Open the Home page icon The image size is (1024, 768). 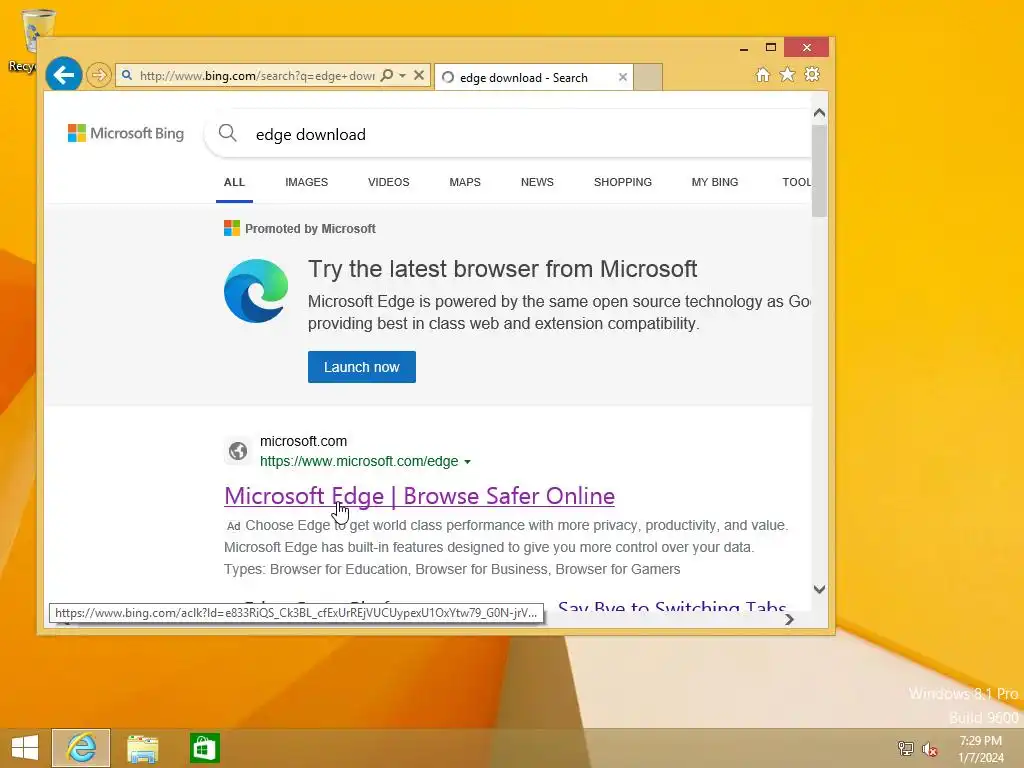[x=763, y=74]
